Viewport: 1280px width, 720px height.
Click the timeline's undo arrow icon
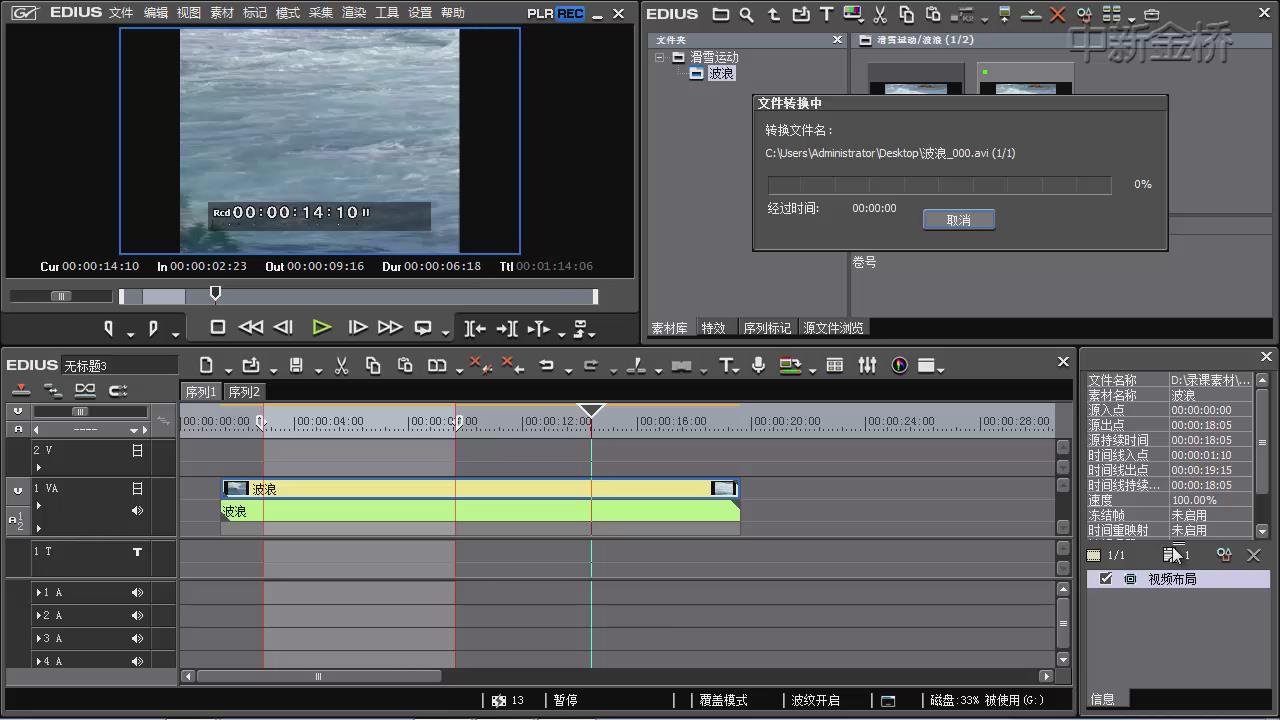[546, 365]
